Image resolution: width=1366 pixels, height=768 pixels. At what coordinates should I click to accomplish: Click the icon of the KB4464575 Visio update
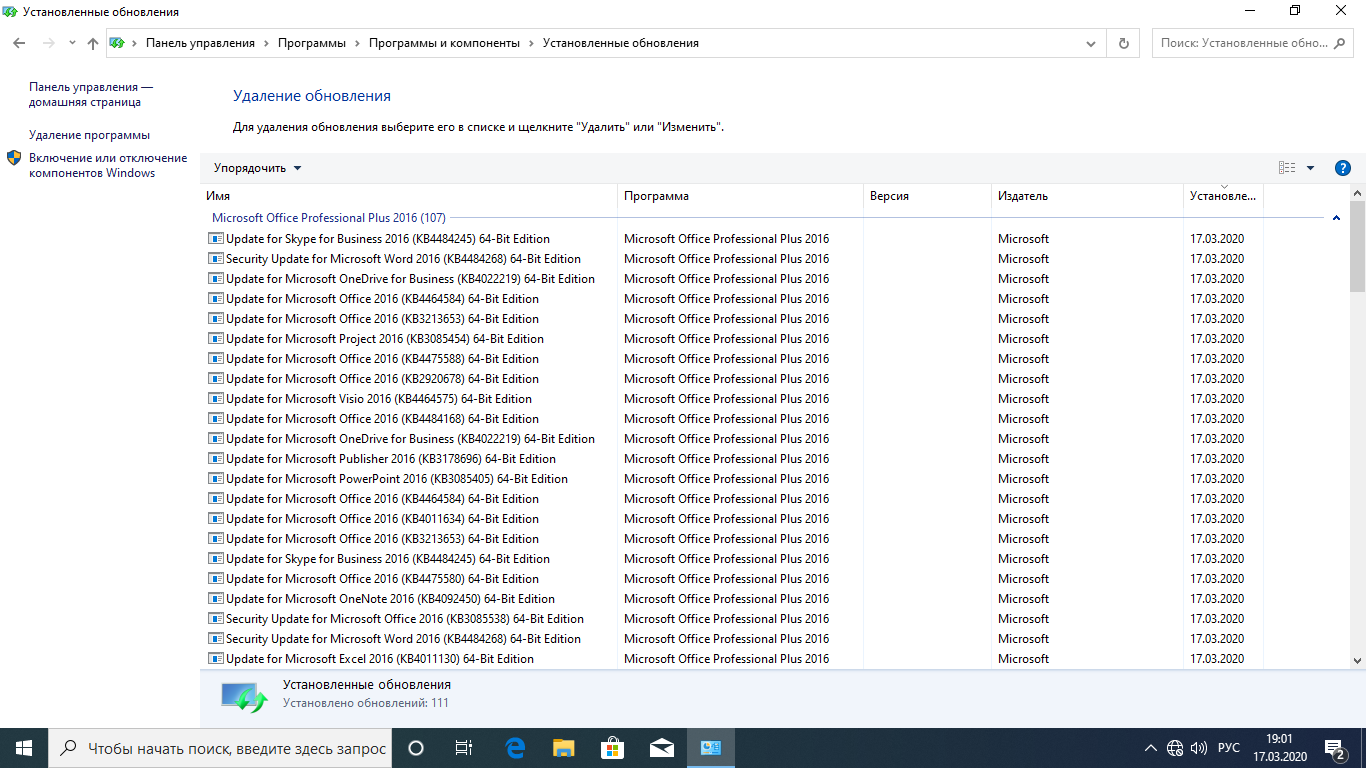215,399
